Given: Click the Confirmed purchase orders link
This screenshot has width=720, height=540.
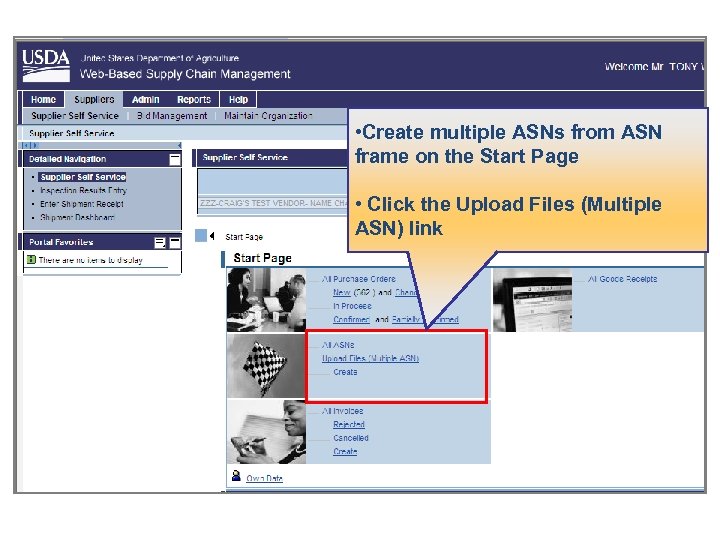Looking at the screenshot, I should pos(351,319).
